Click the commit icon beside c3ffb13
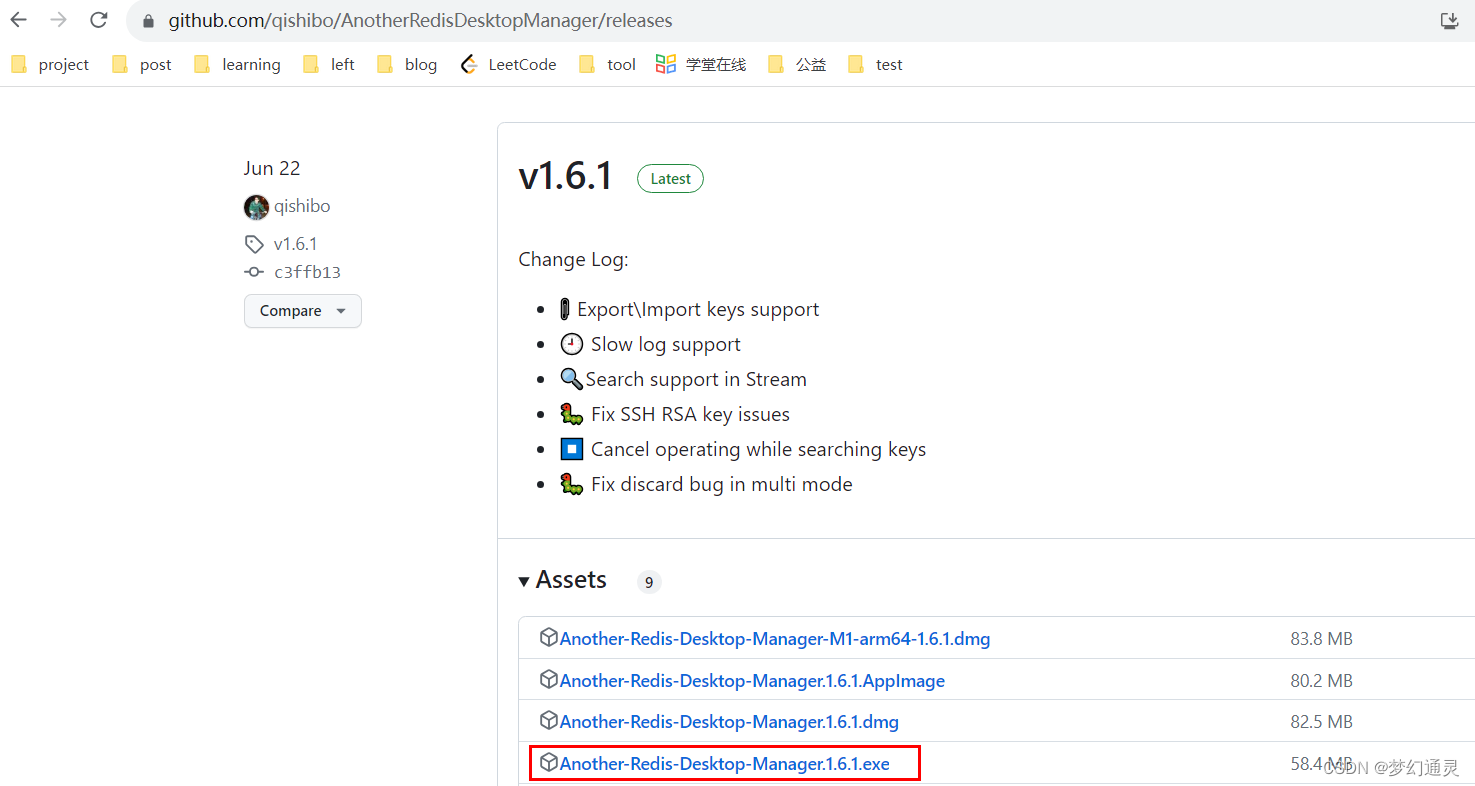The image size is (1475, 786). click(x=254, y=272)
